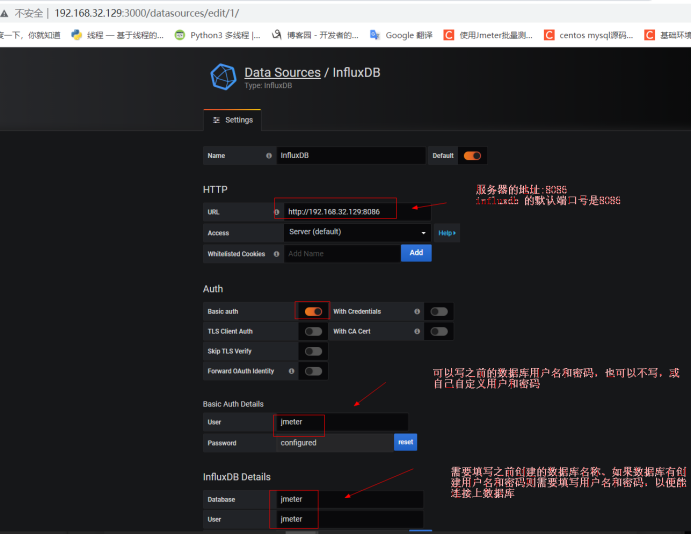
Task: Click the HTTP section heading
Action: (x=215, y=190)
